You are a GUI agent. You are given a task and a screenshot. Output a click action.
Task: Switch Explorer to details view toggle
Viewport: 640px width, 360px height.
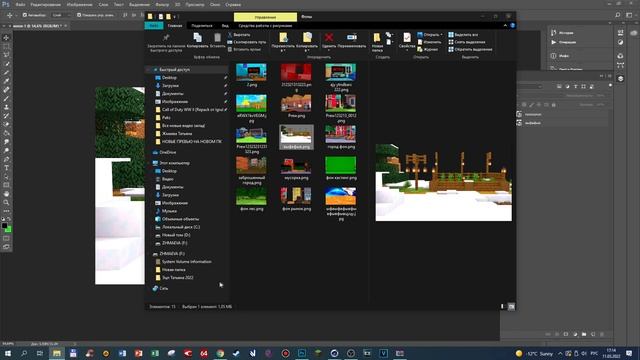point(502,307)
